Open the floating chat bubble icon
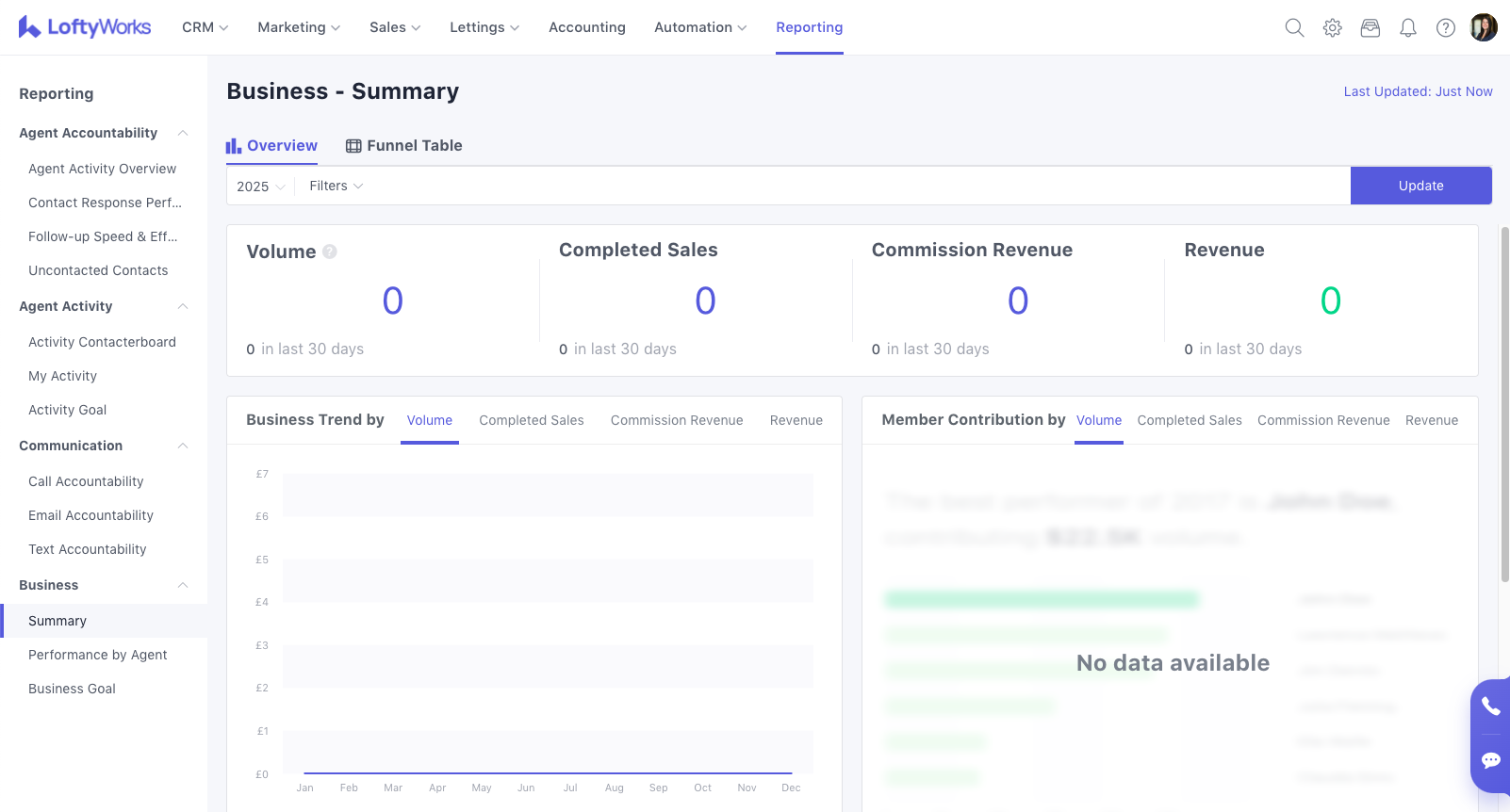 [x=1490, y=760]
